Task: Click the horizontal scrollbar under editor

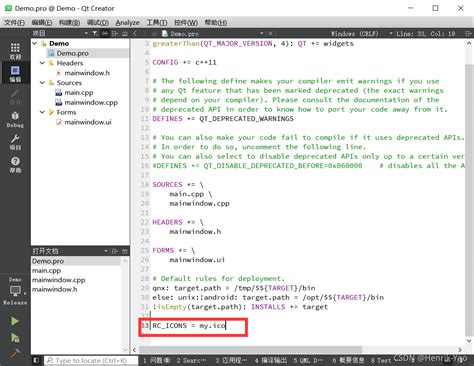Action: pyautogui.click(x=250, y=350)
